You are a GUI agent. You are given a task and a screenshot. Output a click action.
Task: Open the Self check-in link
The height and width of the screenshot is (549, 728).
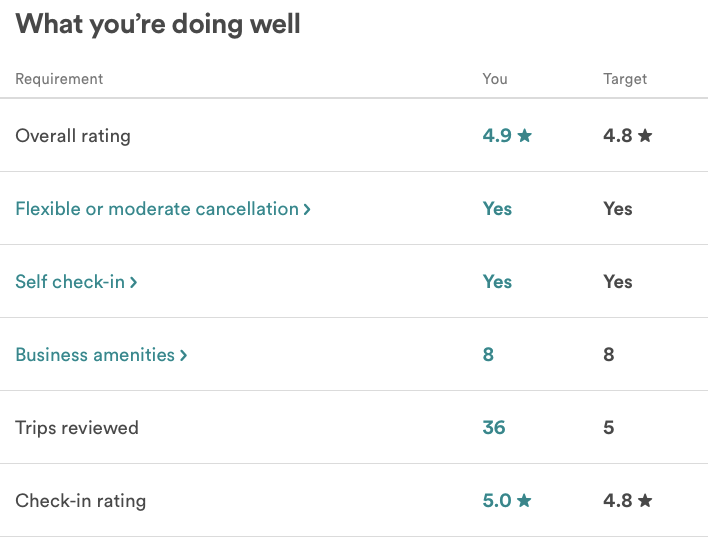[70, 282]
